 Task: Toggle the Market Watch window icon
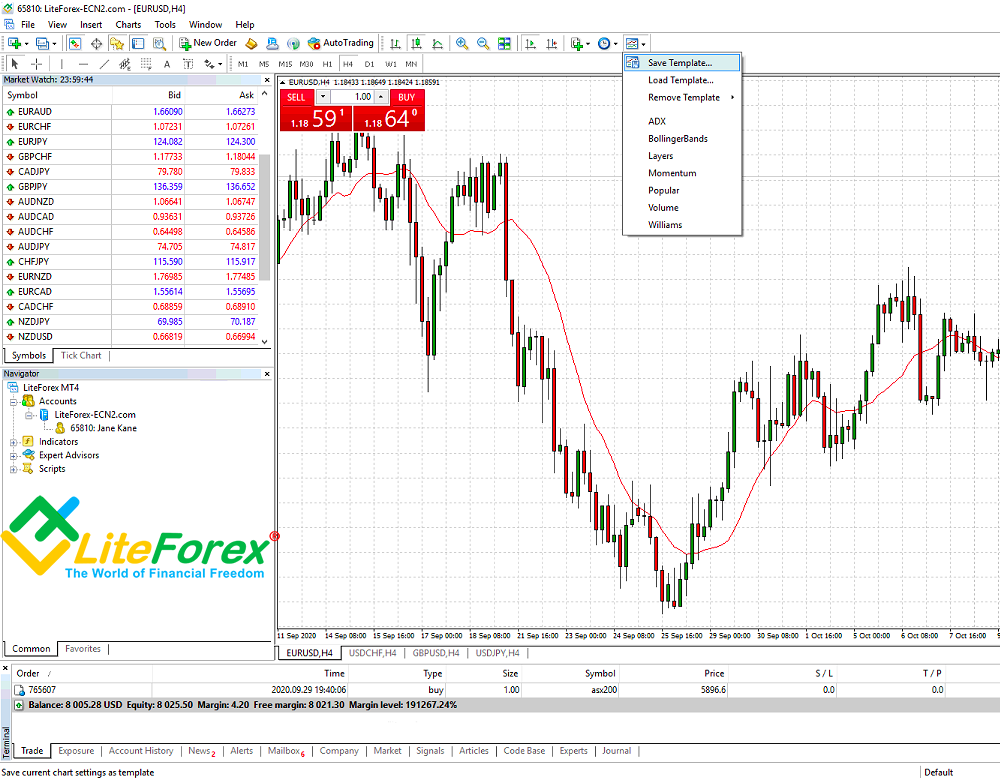pyautogui.click(x=75, y=43)
